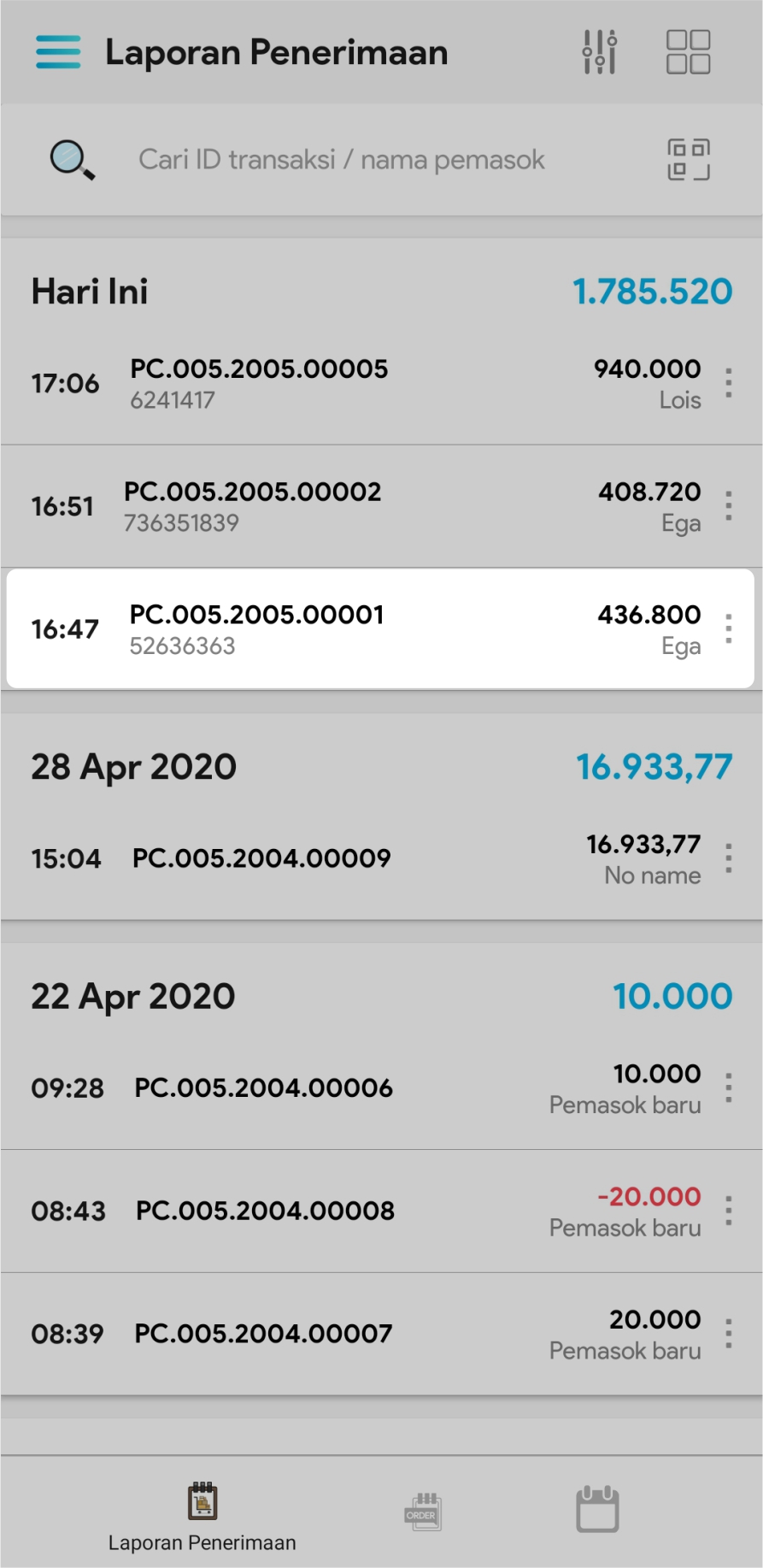Scan a QR code from the search bar
Screen dimensions: 763x1568
688,160
